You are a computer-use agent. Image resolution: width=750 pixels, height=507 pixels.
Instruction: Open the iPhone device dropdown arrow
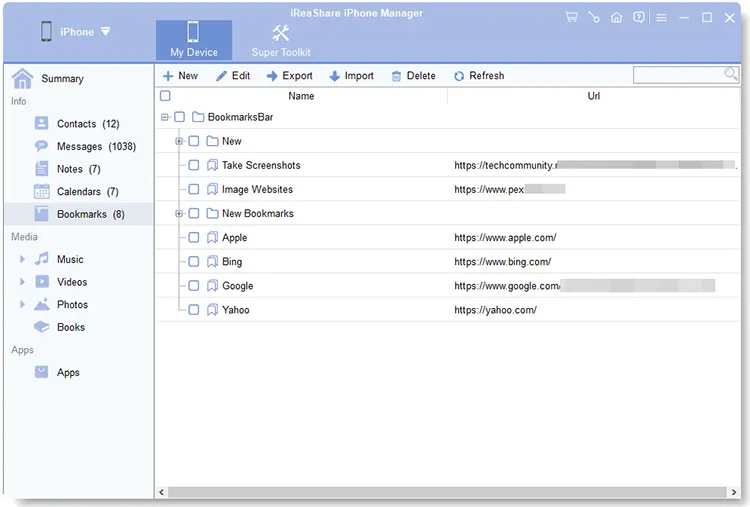(x=106, y=32)
